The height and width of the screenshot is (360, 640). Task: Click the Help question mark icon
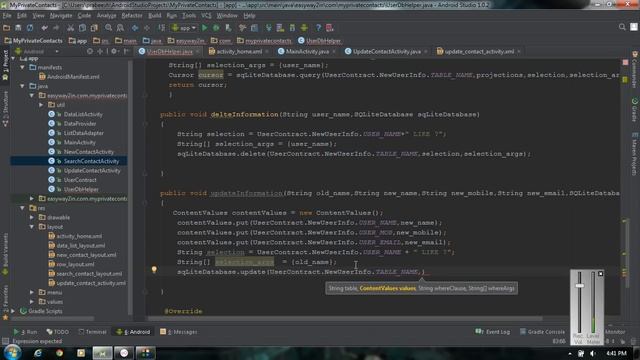point(318,28)
